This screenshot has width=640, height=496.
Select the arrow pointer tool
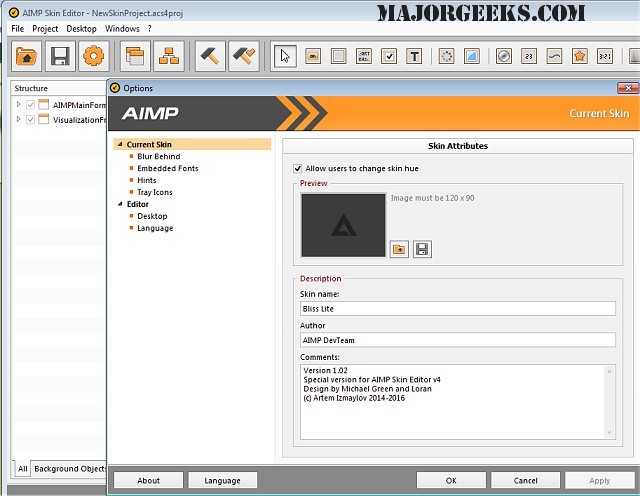point(286,56)
